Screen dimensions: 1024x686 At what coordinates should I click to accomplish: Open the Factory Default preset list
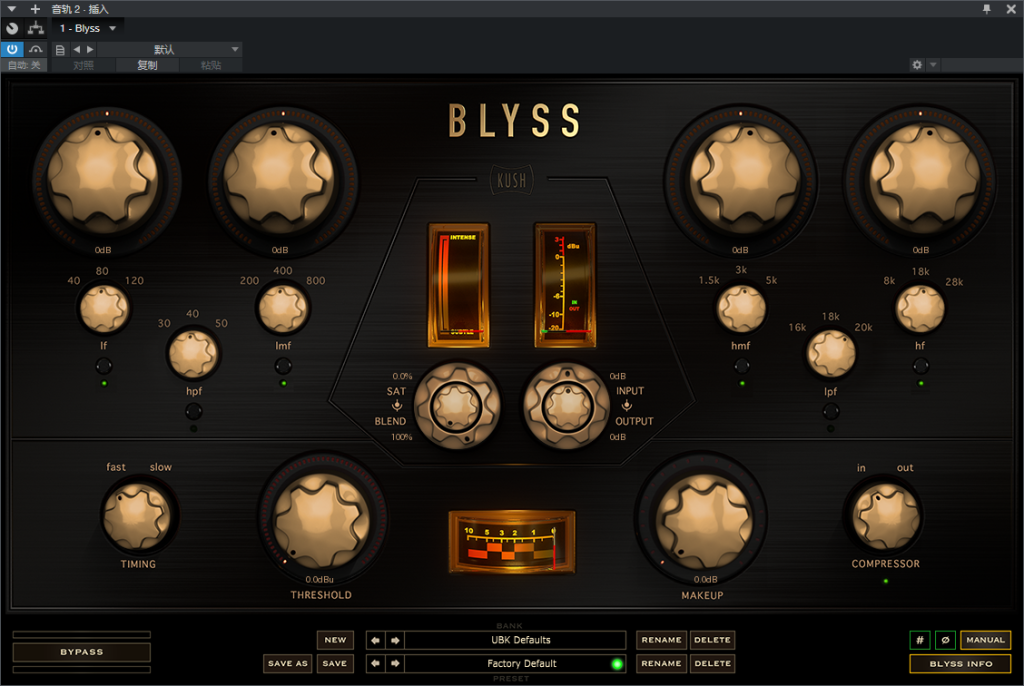(515, 664)
